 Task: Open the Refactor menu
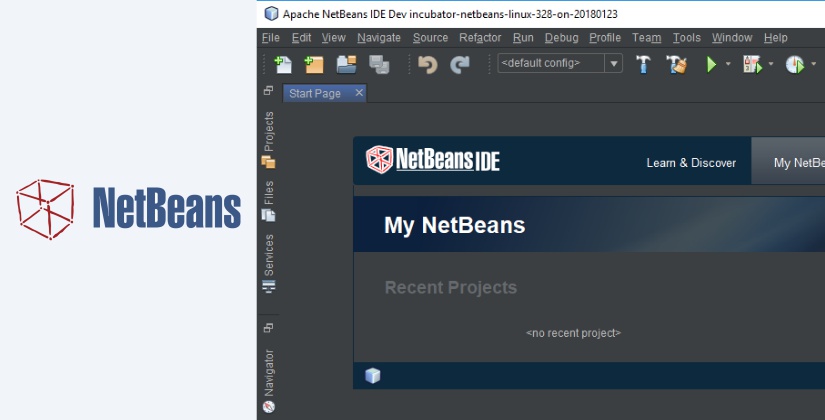(480, 38)
